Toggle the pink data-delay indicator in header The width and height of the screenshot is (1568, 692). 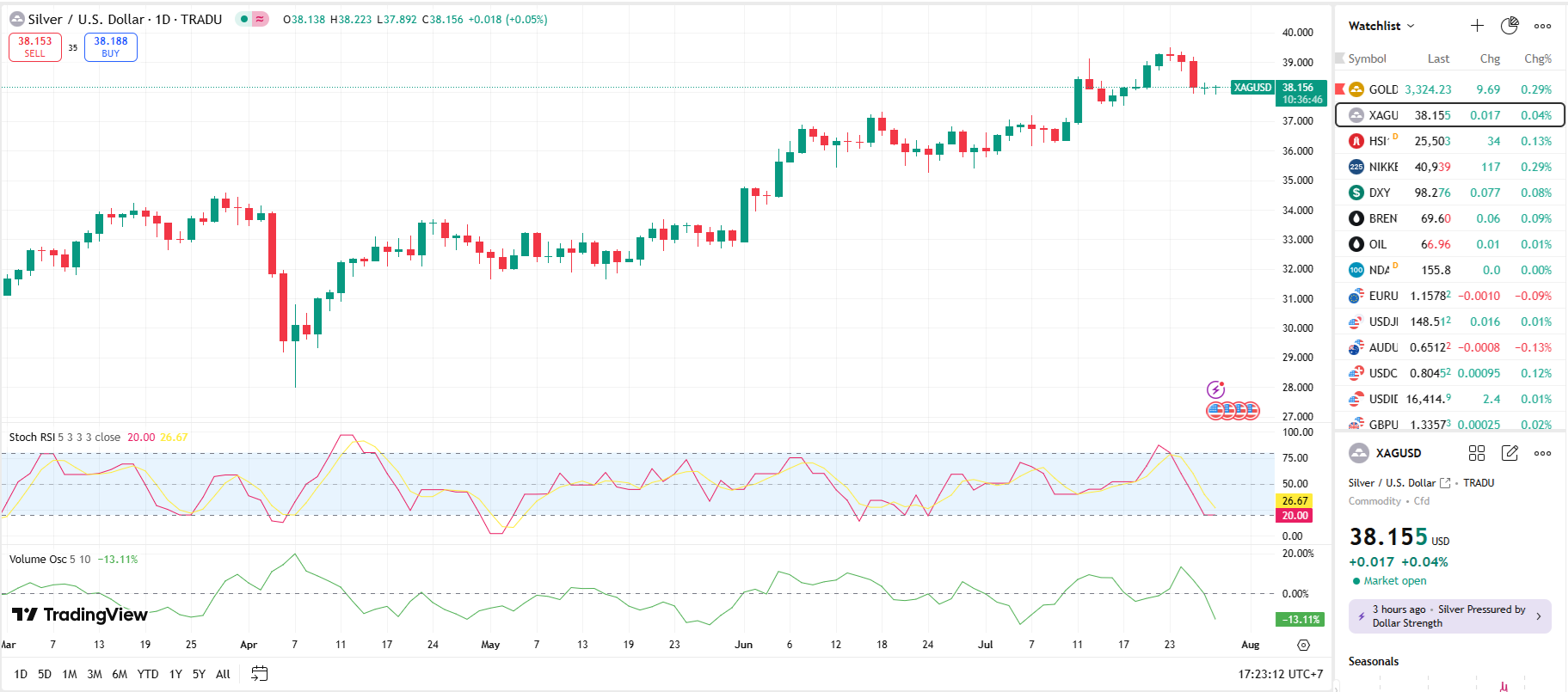click(260, 19)
